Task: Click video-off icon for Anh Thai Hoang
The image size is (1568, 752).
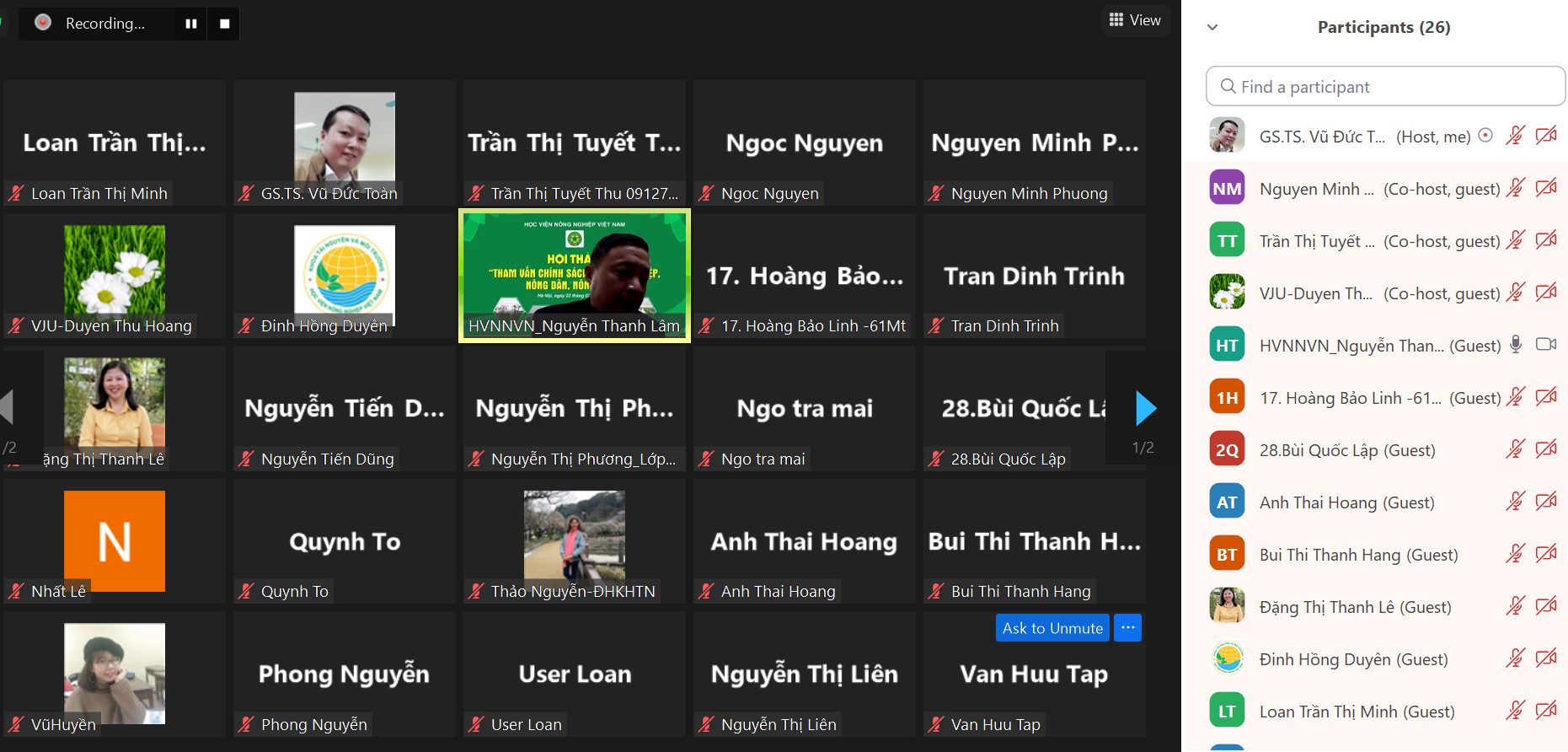Action: click(x=1546, y=502)
